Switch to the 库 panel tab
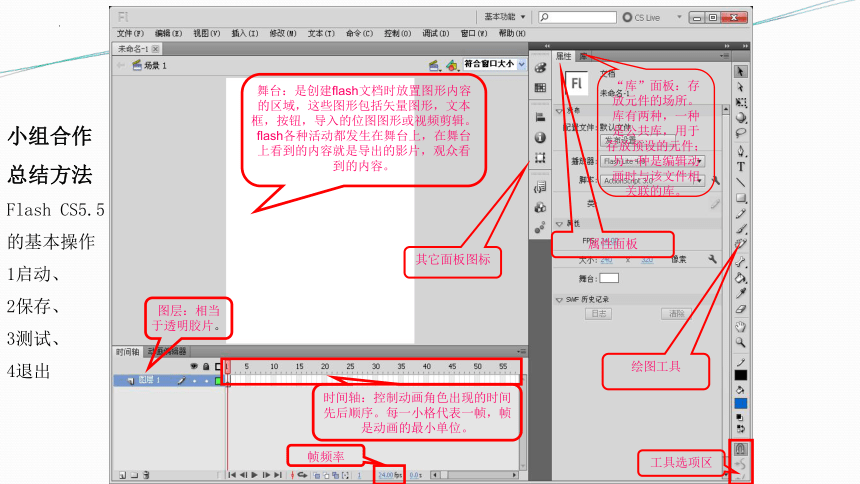Viewport: 860px width, 484px height. [x=584, y=56]
